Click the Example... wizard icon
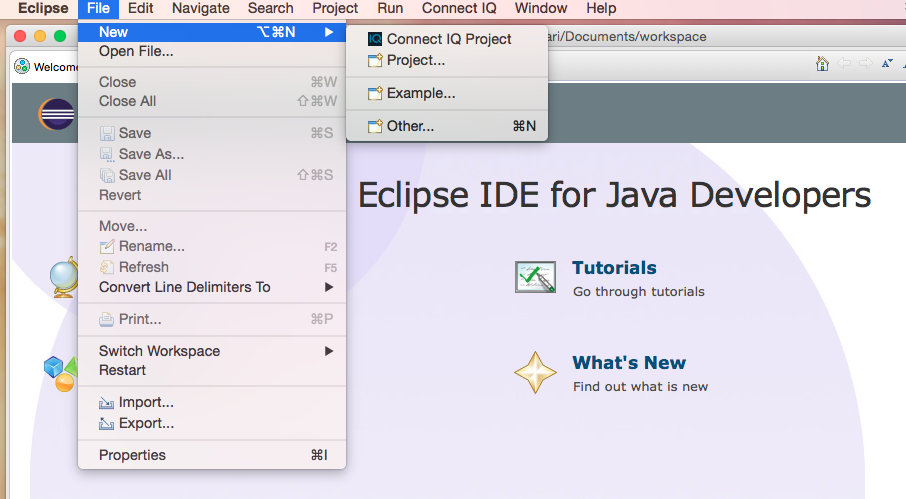The image size is (906, 499). pyautogui.click(x=375, y=93)
